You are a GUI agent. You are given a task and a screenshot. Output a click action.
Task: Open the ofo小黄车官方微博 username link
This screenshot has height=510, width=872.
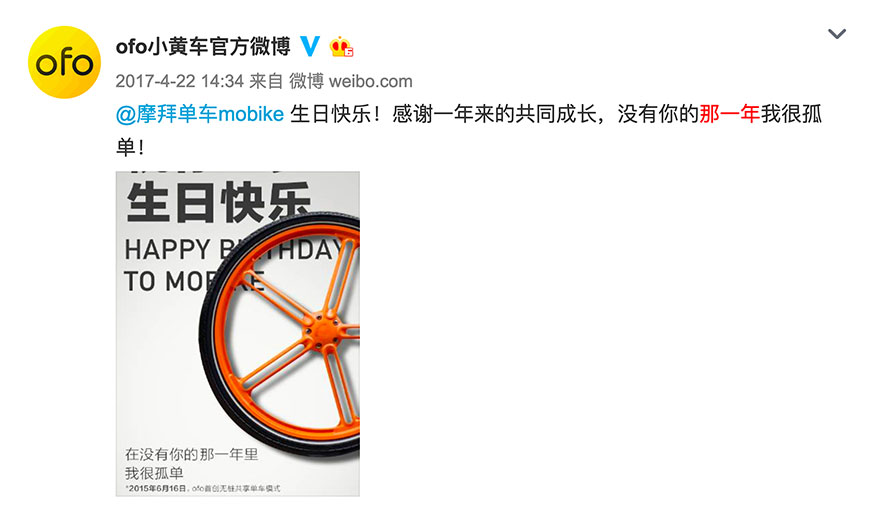tap(203, 47)
